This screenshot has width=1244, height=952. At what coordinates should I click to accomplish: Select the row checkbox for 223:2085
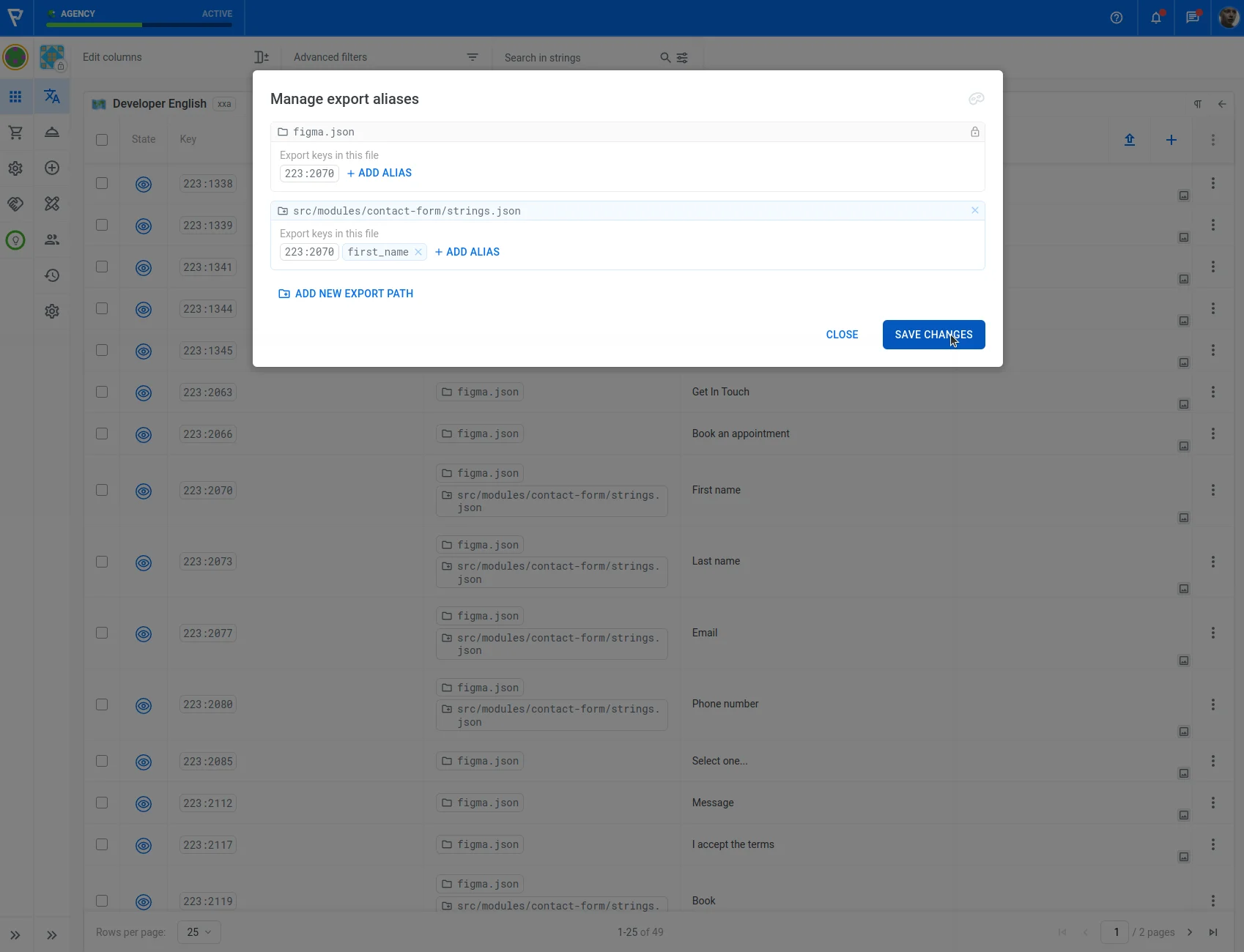click(x=102, y=762)
